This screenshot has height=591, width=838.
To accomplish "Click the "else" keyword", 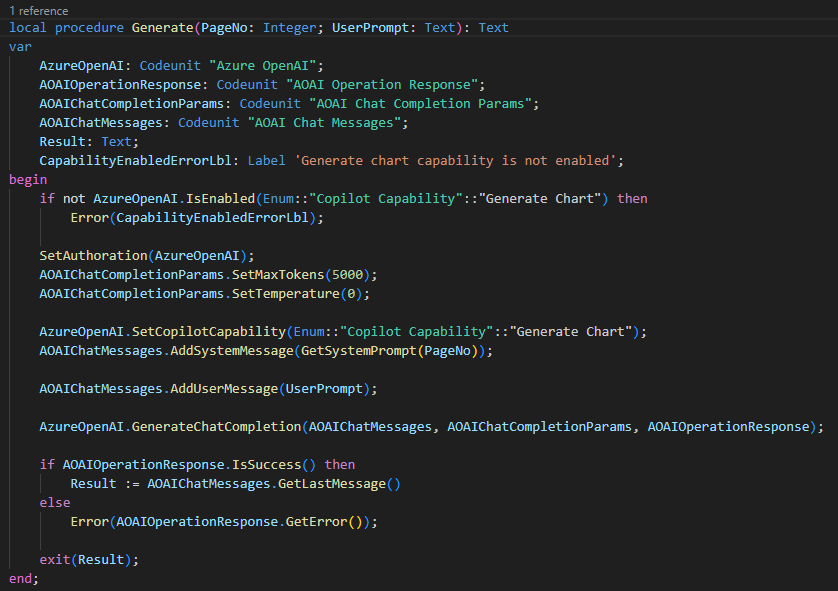I will pyautogui.click(x=55, y=503).
